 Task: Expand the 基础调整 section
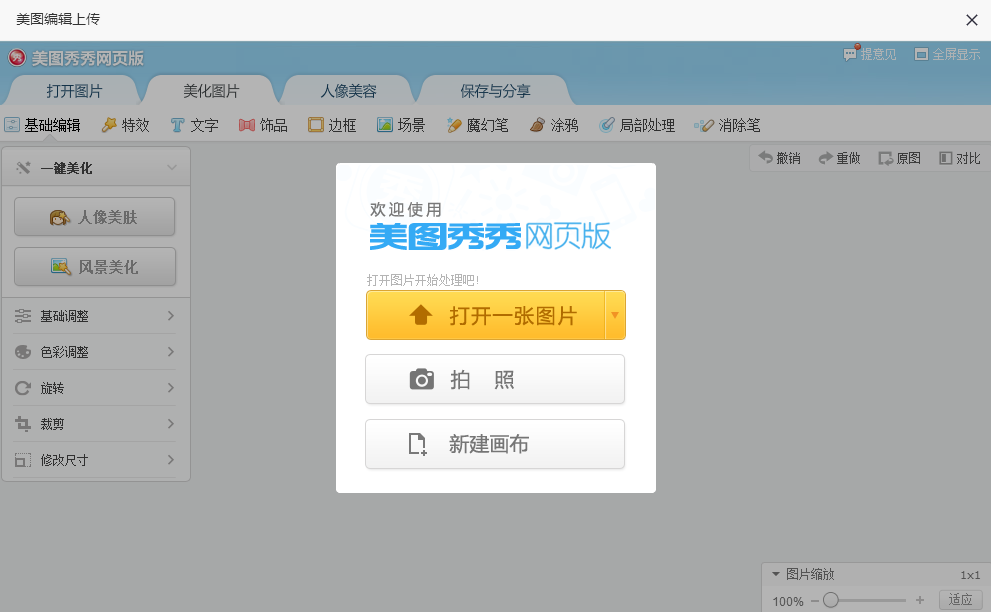[x=95, y=316]
